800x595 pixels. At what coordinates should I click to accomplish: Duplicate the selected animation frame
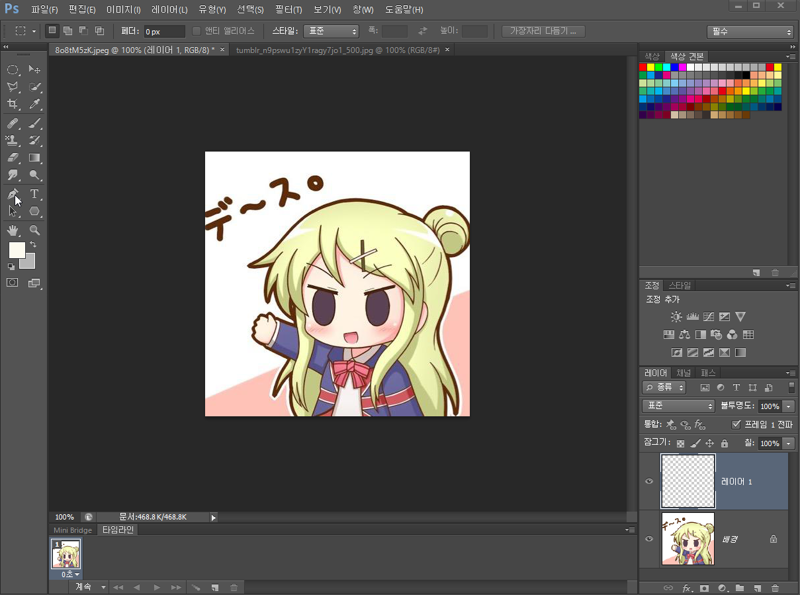point(215,588)
